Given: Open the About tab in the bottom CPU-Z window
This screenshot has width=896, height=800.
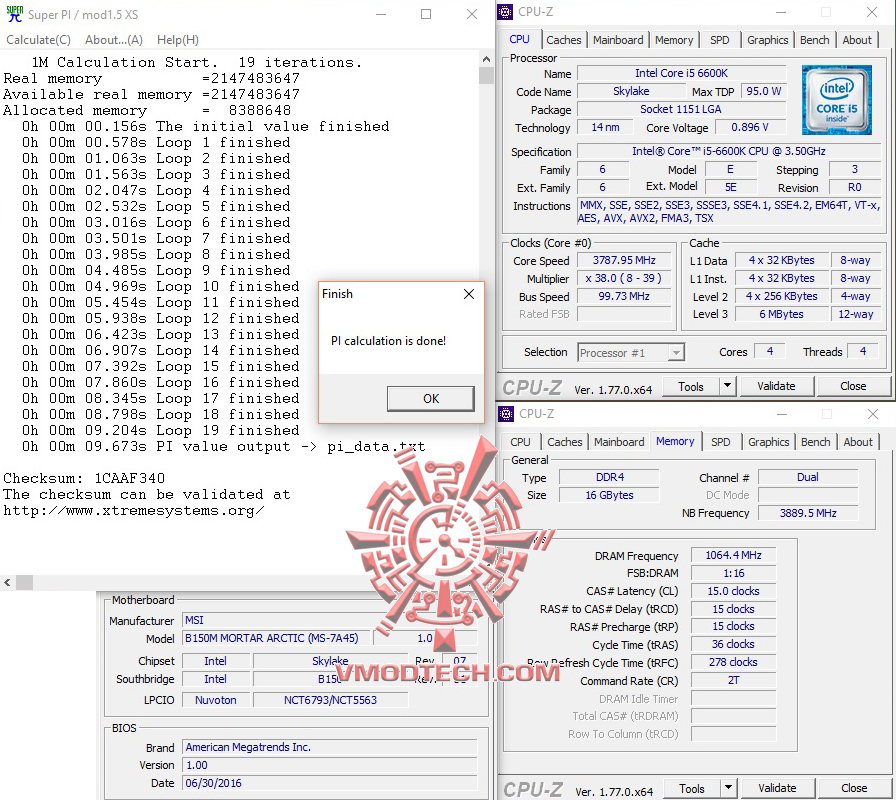Looking at the screenshot, I should click(x=858, y=441).
